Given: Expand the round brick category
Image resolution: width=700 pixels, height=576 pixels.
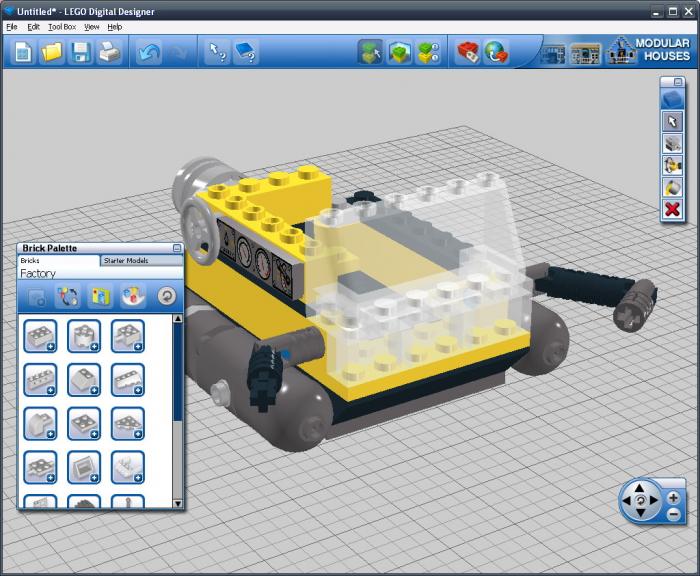Looking at the screenshot, I should click(x=84, y=336).
